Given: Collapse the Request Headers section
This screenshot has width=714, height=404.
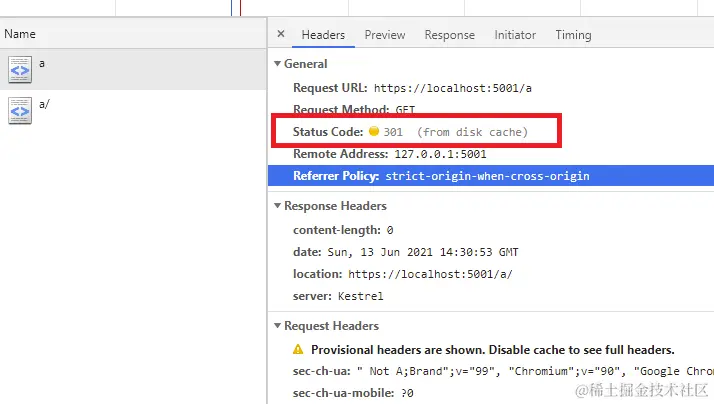Looking at the screenshot, I should pos(277,326).
